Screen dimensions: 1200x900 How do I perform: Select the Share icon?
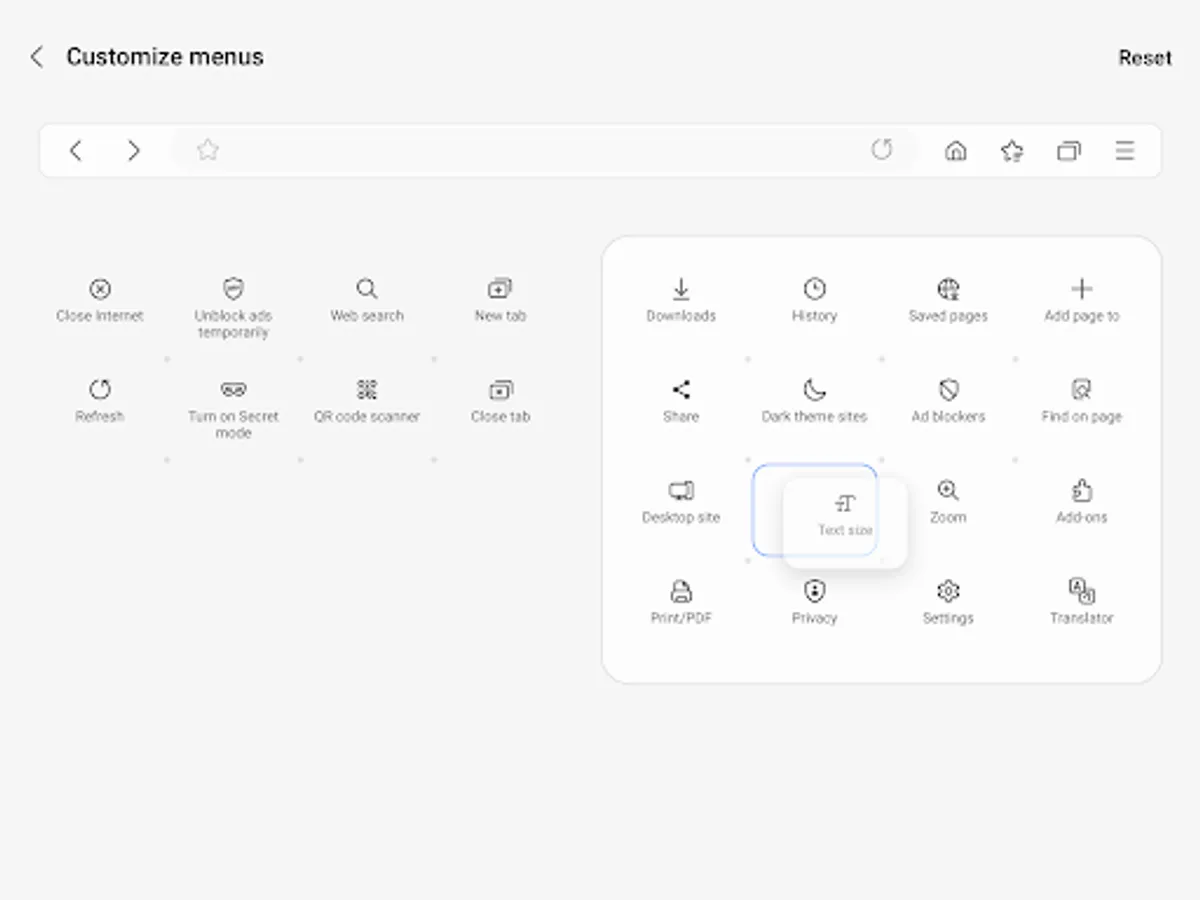click(x=681, y=389)
